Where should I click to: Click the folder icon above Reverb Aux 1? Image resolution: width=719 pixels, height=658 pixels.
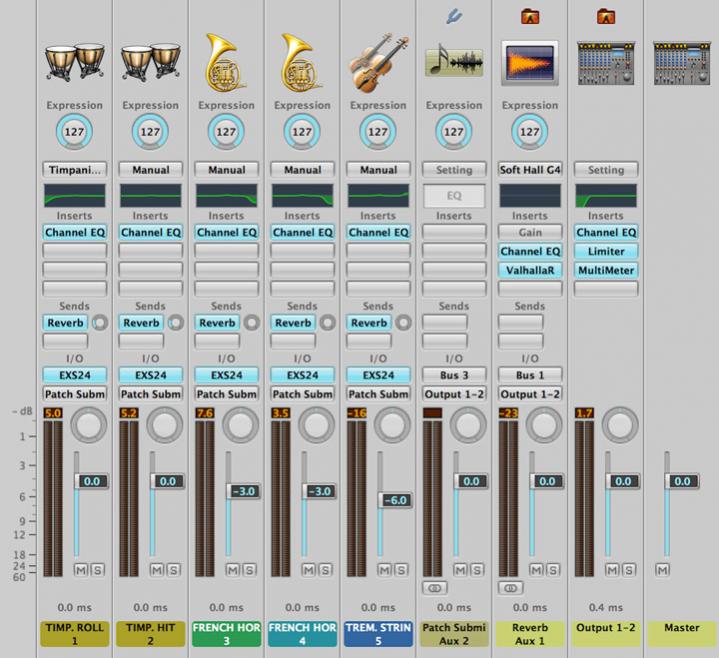[530, 17]
